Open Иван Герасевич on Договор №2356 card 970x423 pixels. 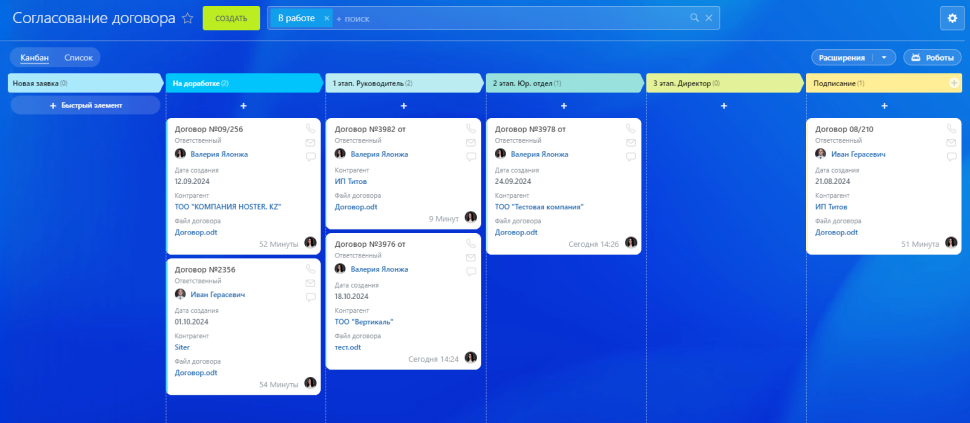pos(217,294)
